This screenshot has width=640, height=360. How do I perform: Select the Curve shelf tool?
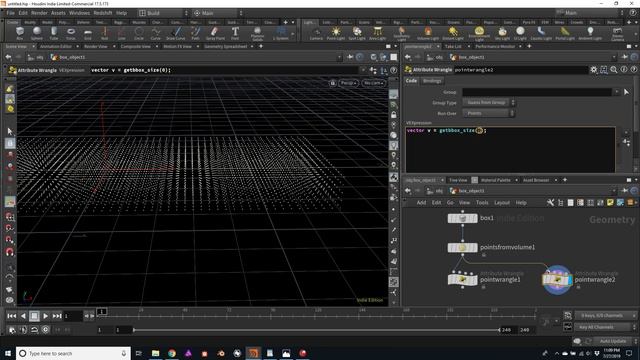coord(156,33)
